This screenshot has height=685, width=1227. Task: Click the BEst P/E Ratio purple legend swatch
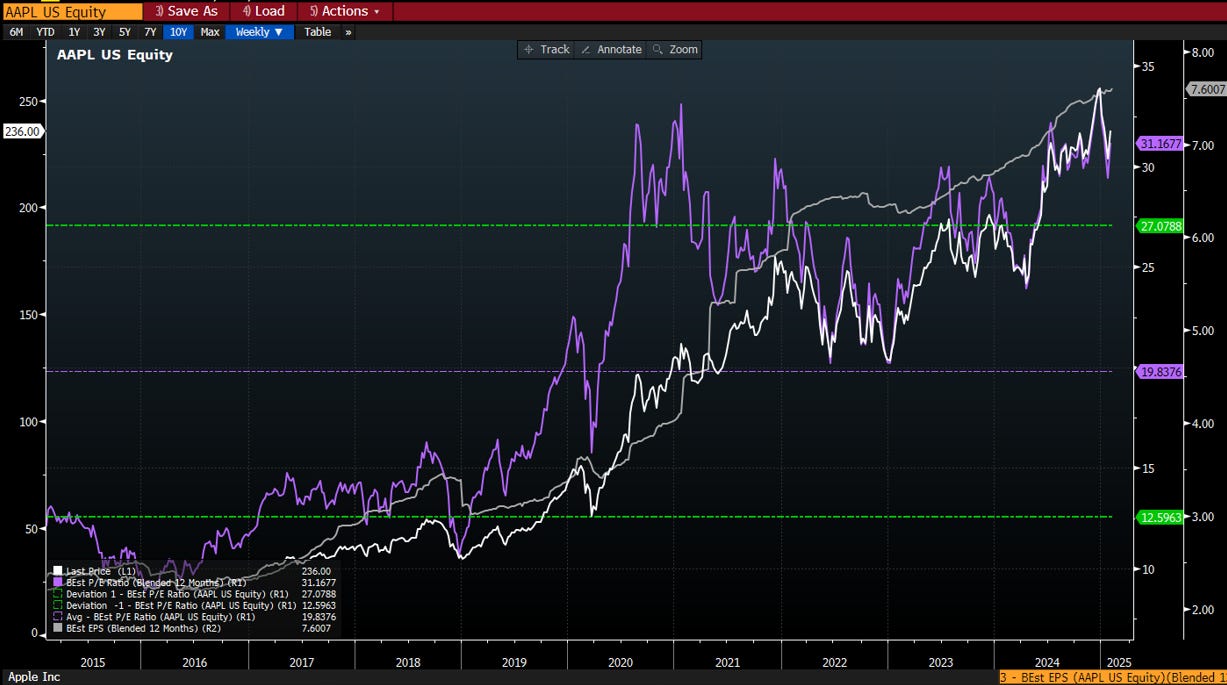tap(58, 582)
